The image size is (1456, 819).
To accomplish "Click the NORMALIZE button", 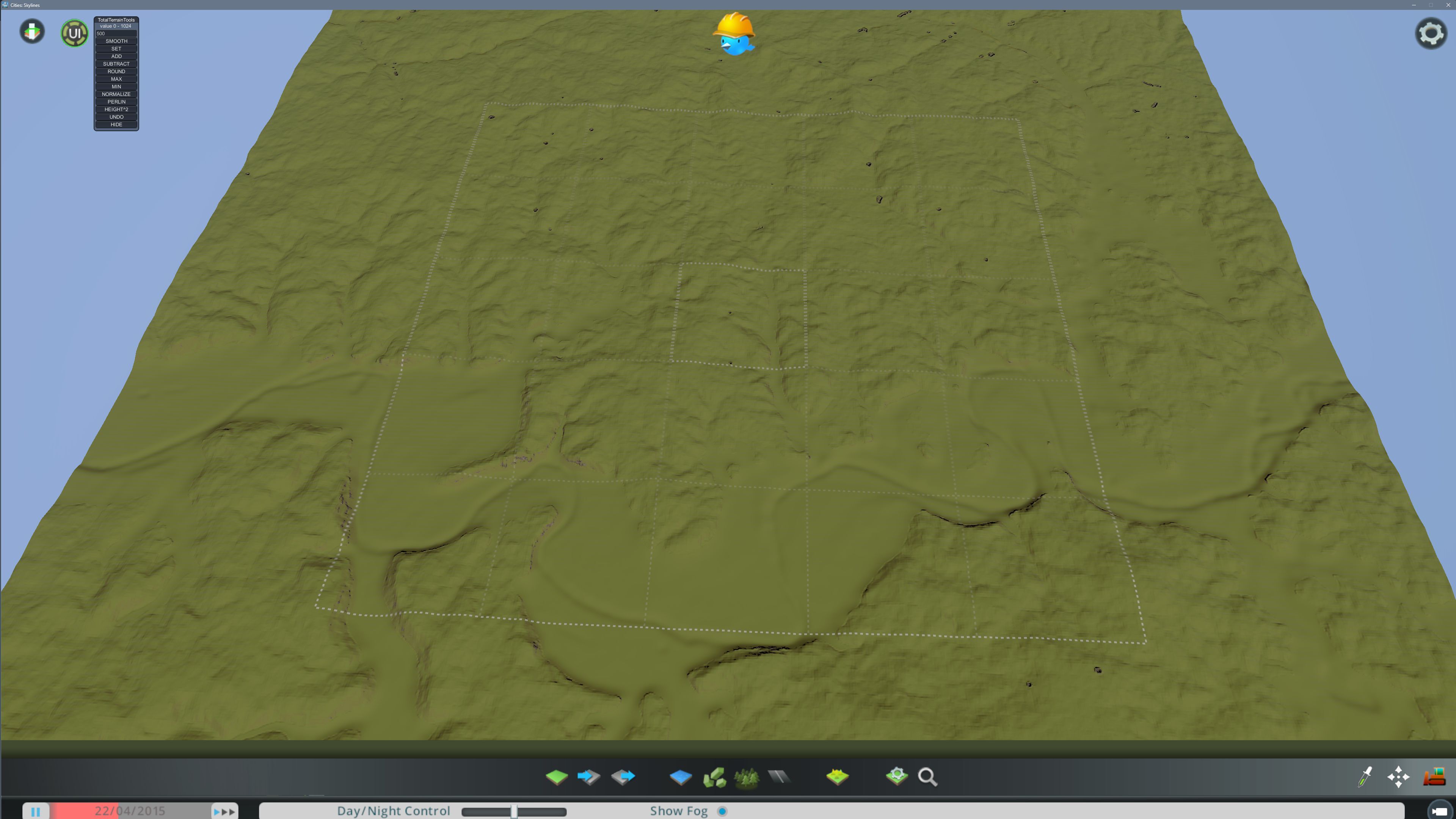I will [x=116, y=94].
